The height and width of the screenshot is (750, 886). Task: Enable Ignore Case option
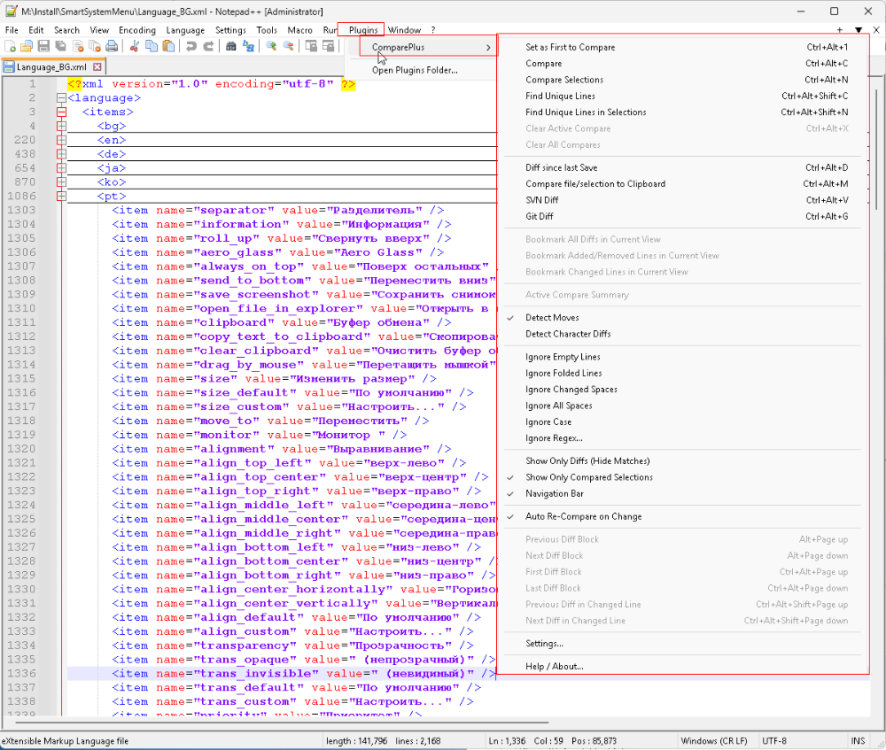point(682,422)
